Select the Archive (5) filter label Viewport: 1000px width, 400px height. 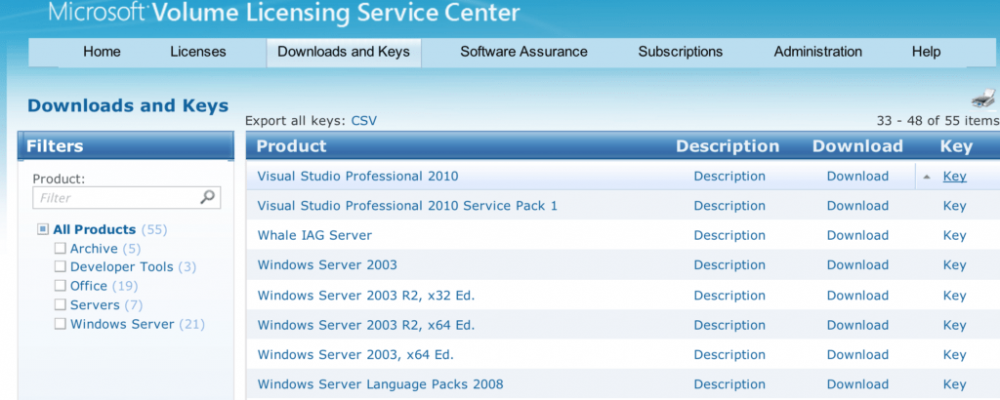tap(106, 248)
